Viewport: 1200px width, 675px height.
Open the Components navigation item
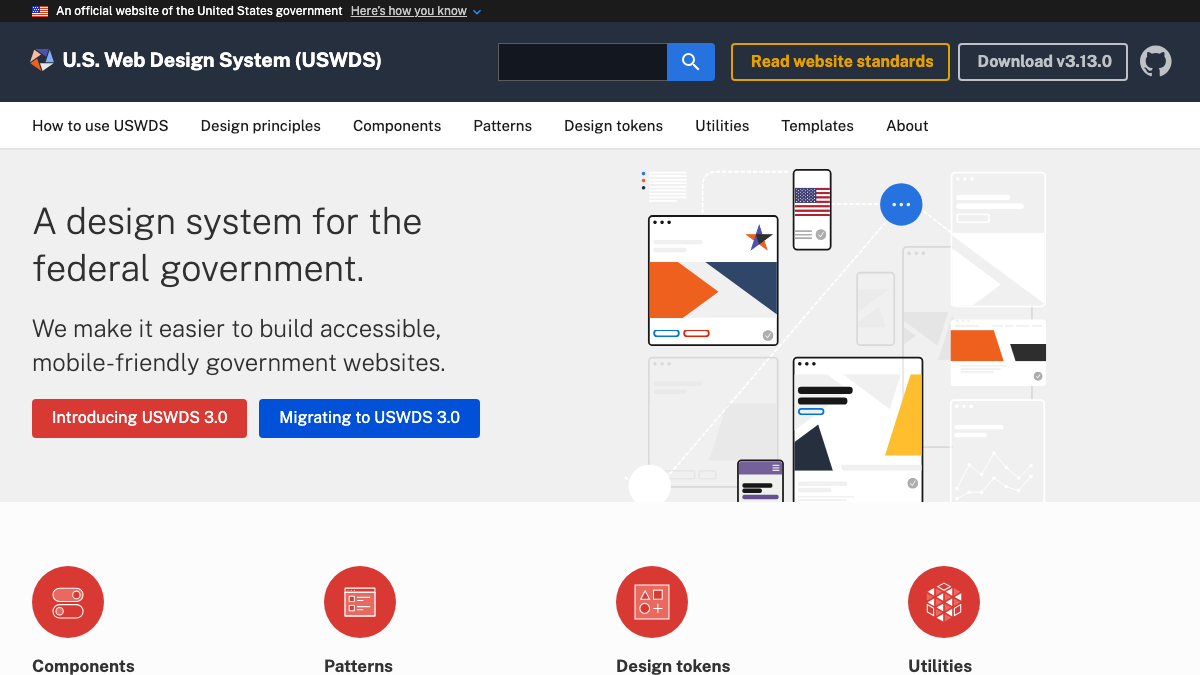397,125
